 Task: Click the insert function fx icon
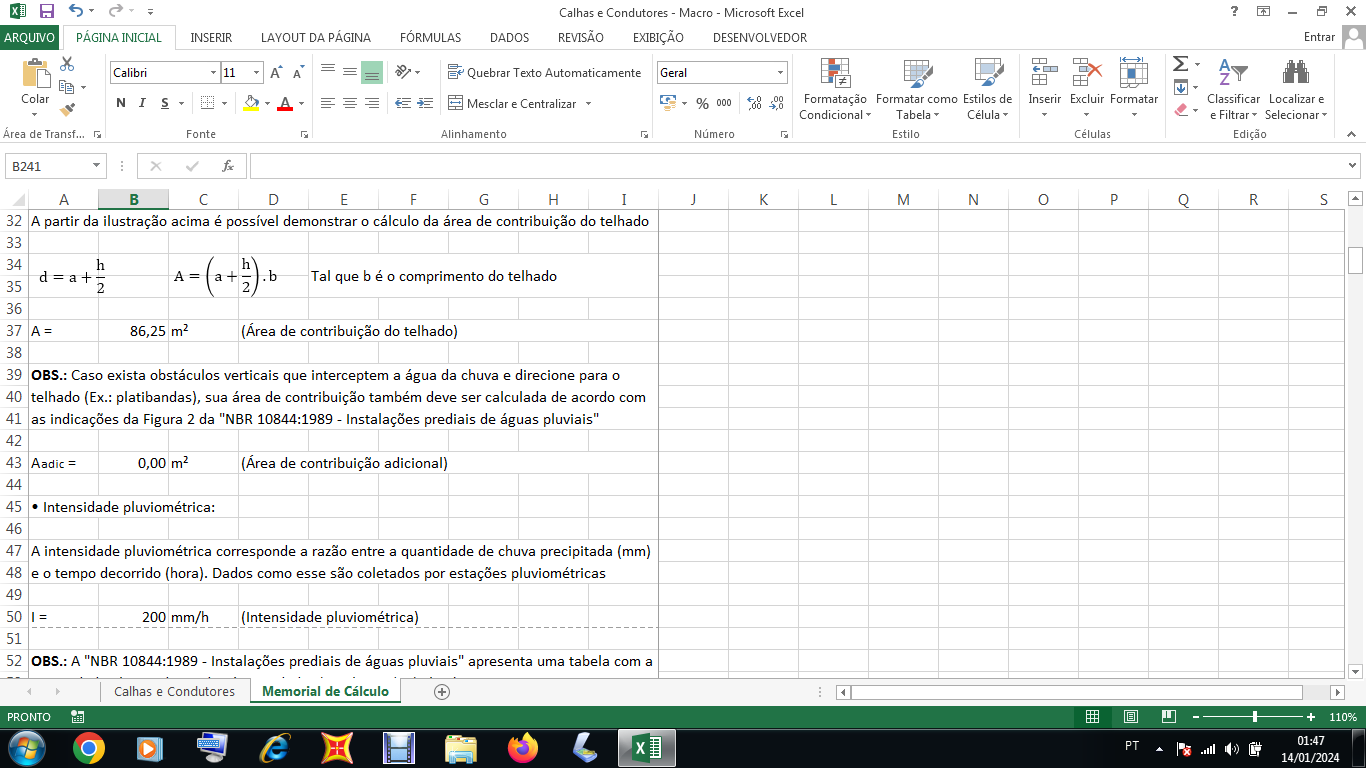(228, 166)
